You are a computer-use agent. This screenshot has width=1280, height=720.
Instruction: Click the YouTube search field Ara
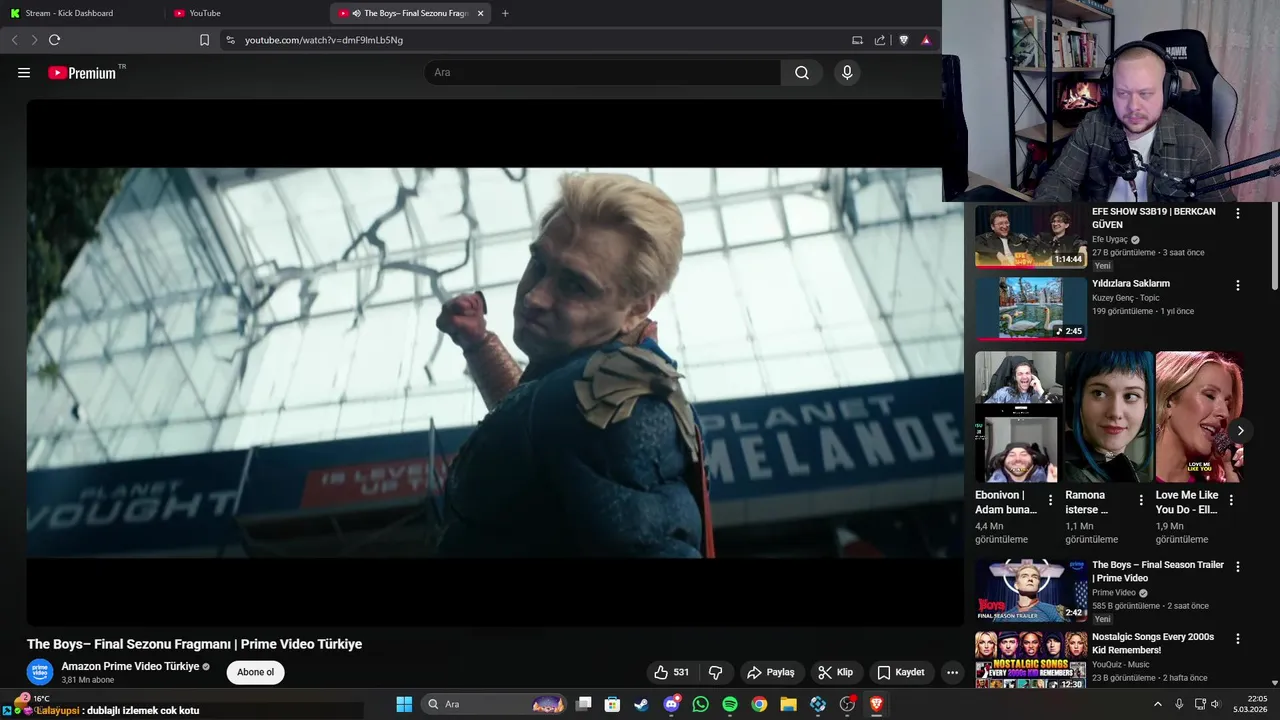(x=602, y=72)
